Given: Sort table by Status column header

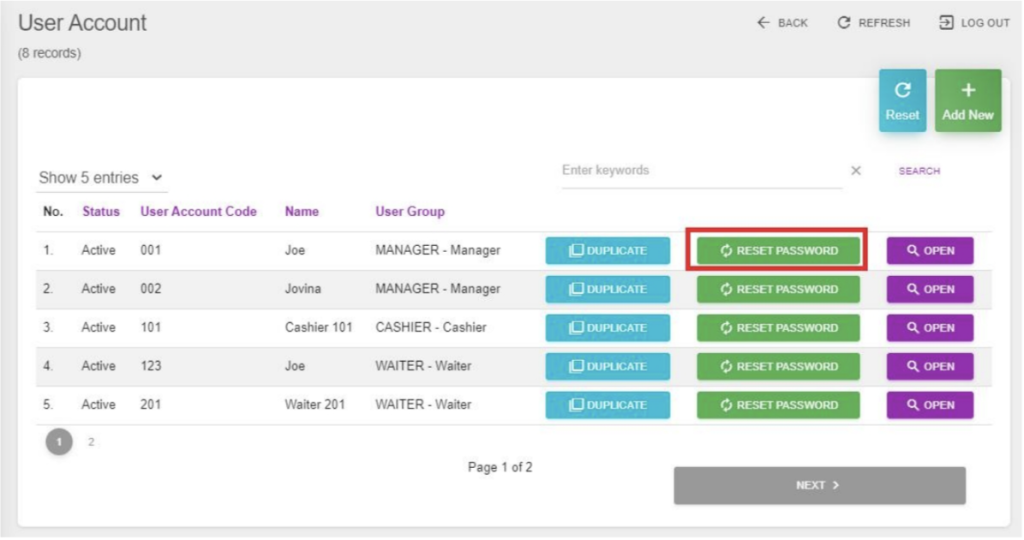Looking at the screenshot, I should [x=101, y=212].
